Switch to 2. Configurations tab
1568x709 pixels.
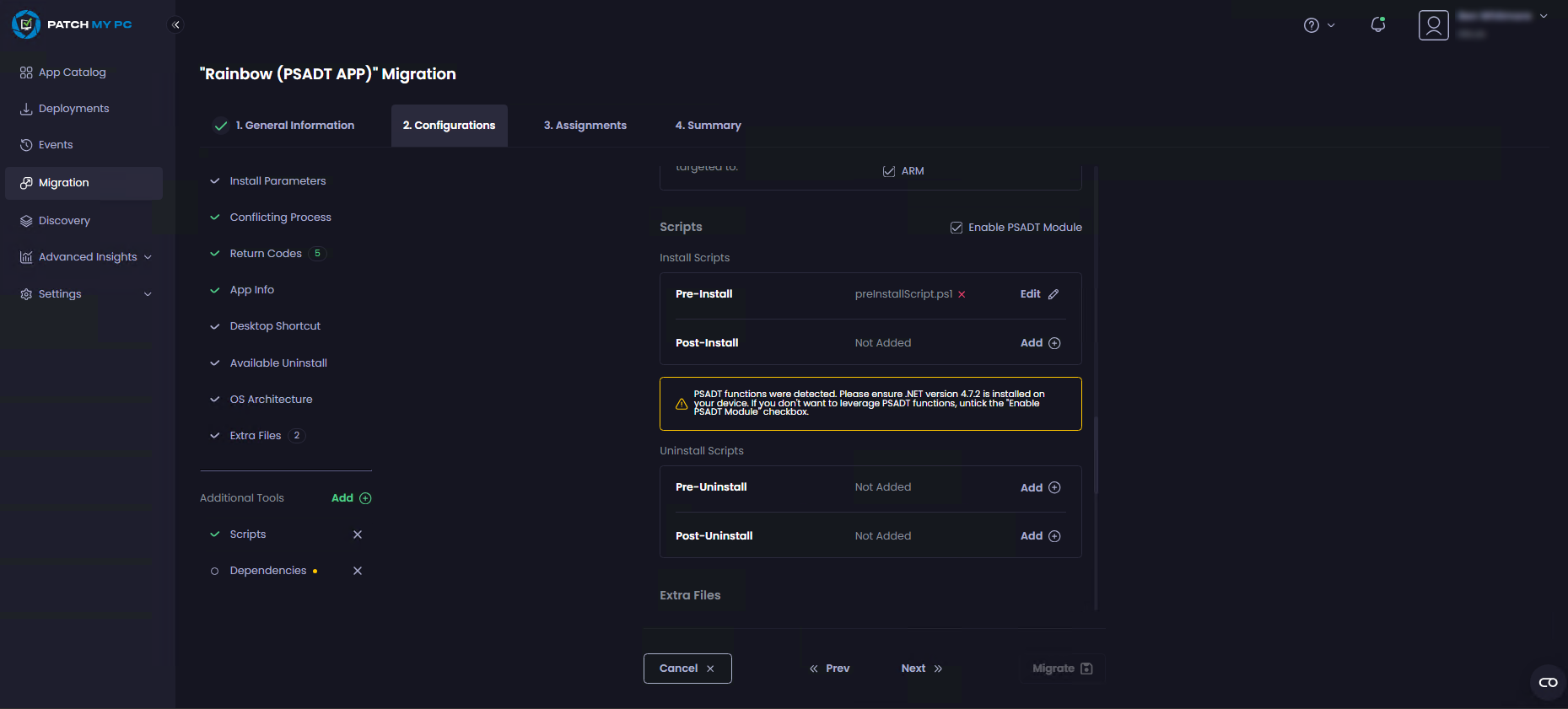click(450, 126)
